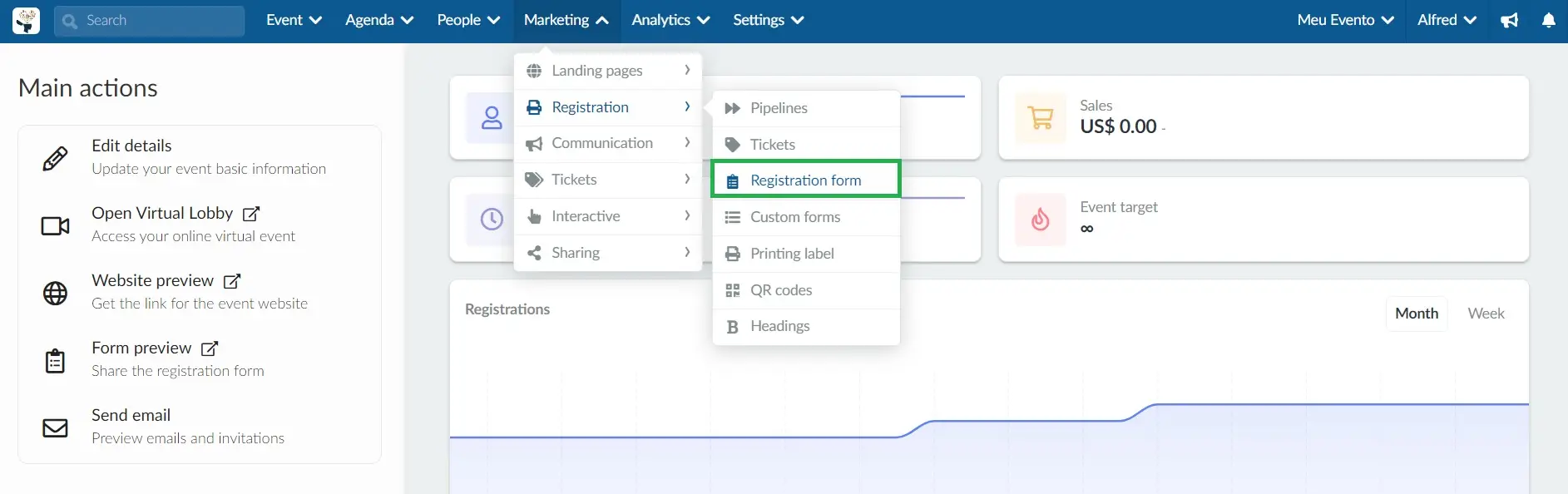Expand the Landing pages submenu
The height and width of the screenshot is (494, 1568).
[608, 71]
